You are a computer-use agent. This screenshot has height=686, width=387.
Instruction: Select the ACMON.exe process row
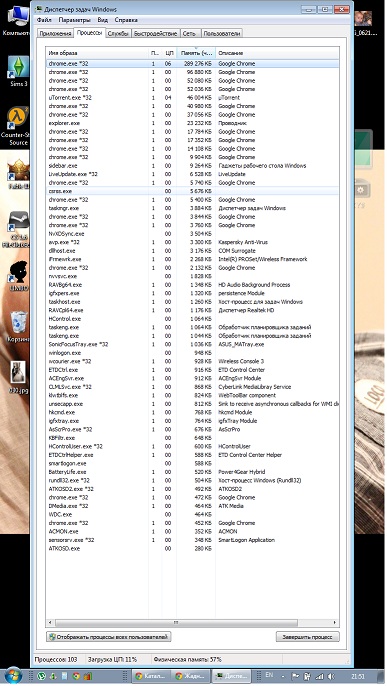point(192,531)
